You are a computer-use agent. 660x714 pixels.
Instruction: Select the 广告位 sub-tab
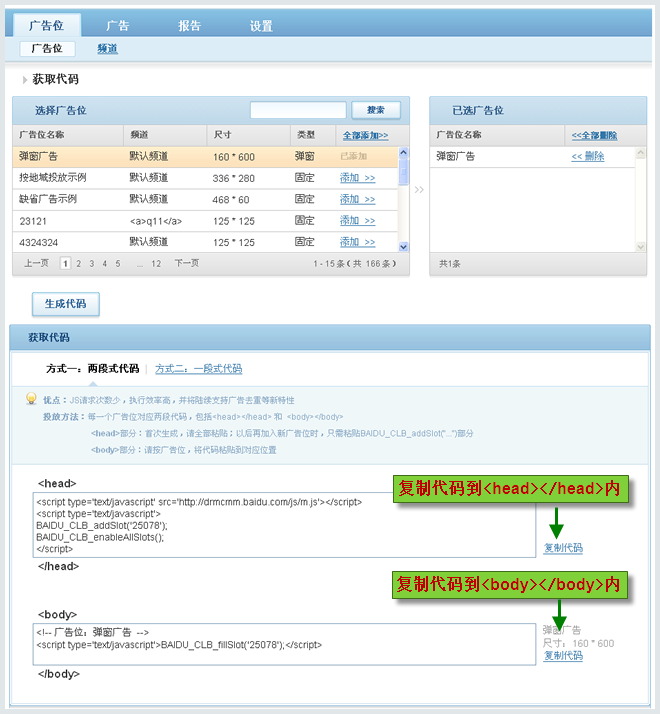47,48
